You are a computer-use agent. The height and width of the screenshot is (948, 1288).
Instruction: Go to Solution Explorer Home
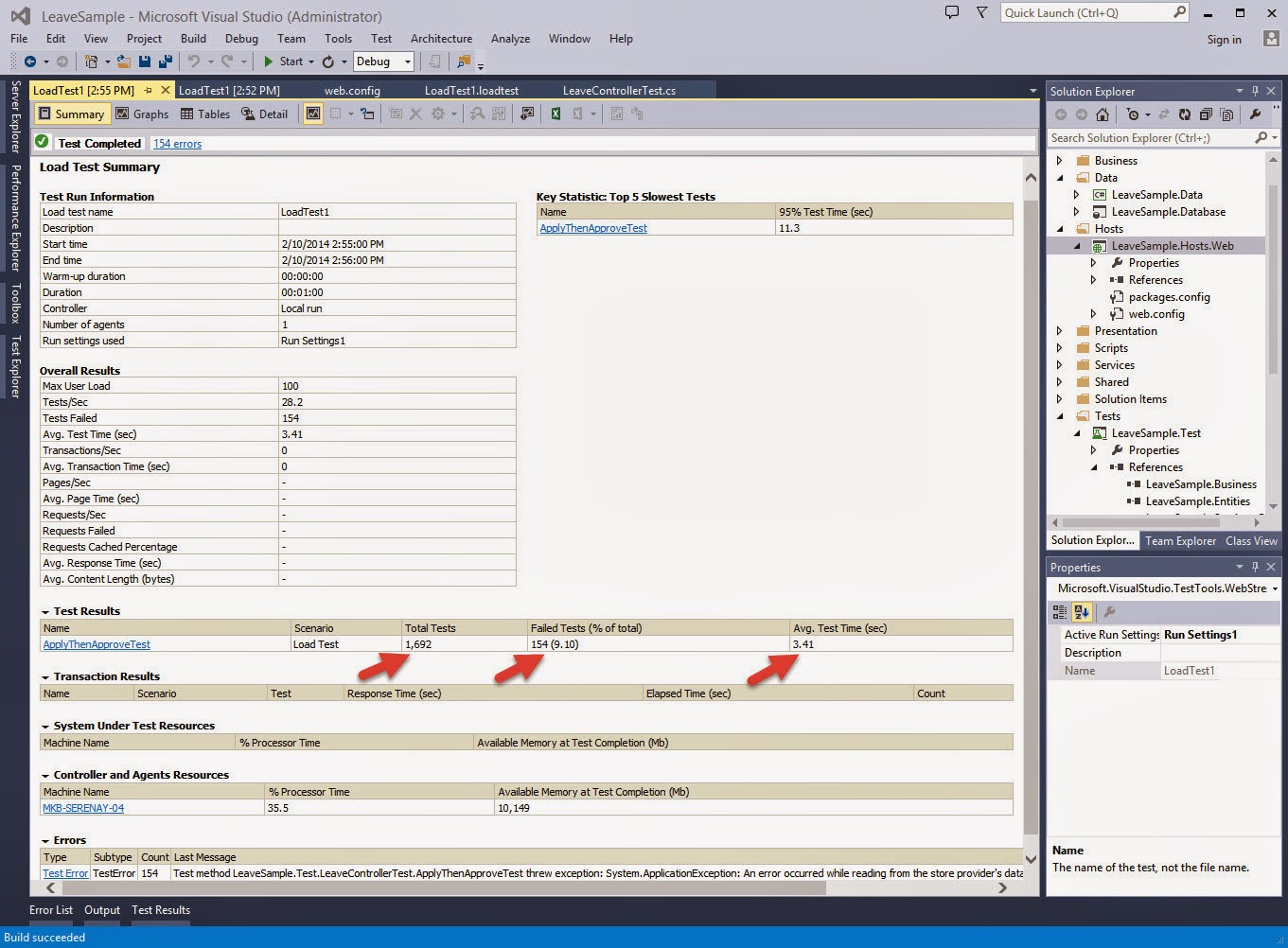click(1102, 114)
